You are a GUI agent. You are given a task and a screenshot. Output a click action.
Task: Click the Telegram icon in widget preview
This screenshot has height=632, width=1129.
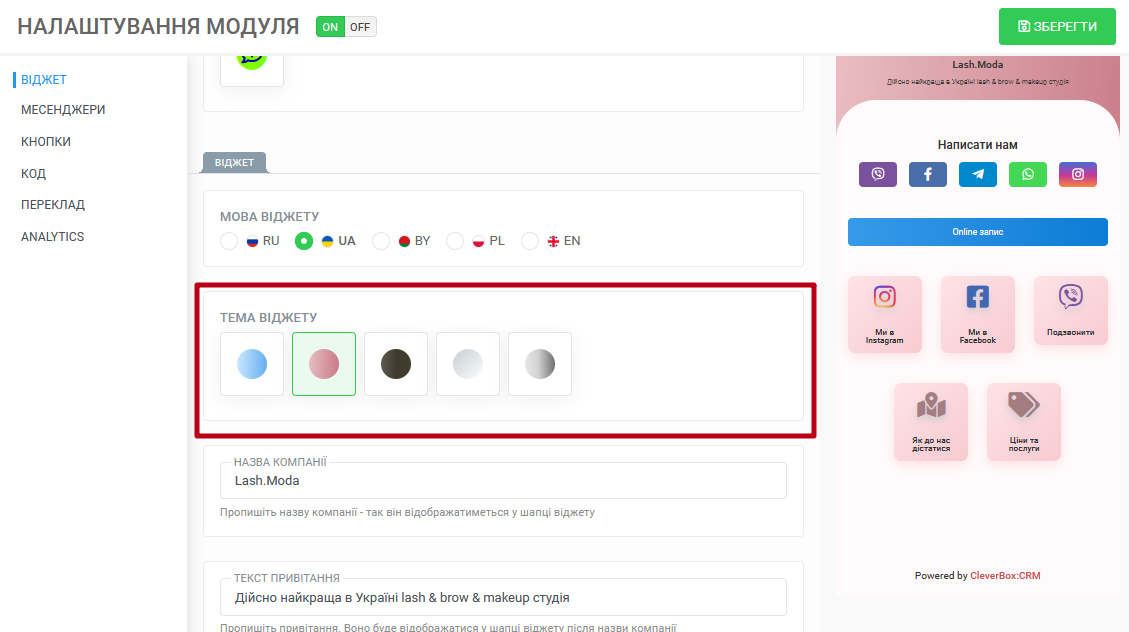tap(978, 174)
